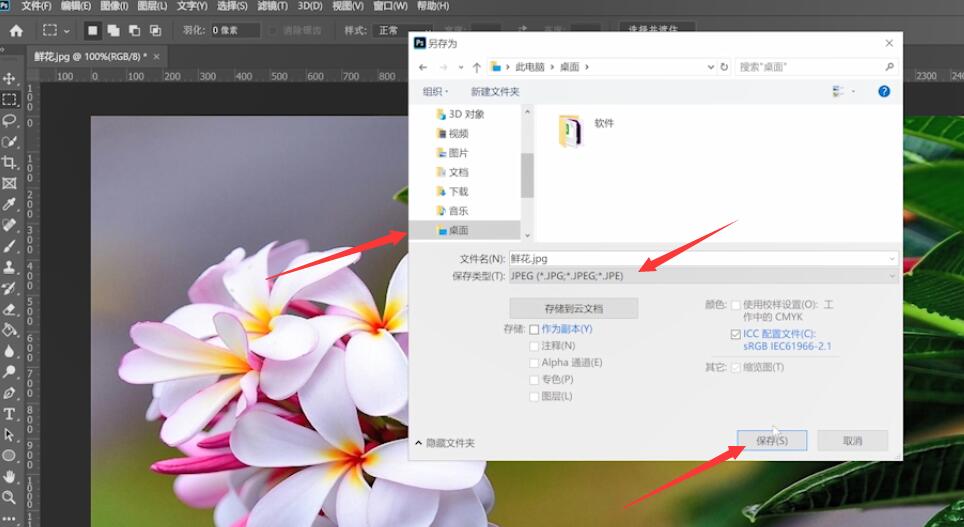Select the Crop tool
Viewport: 964px width, 527px height.
click(x=9, y=162)
